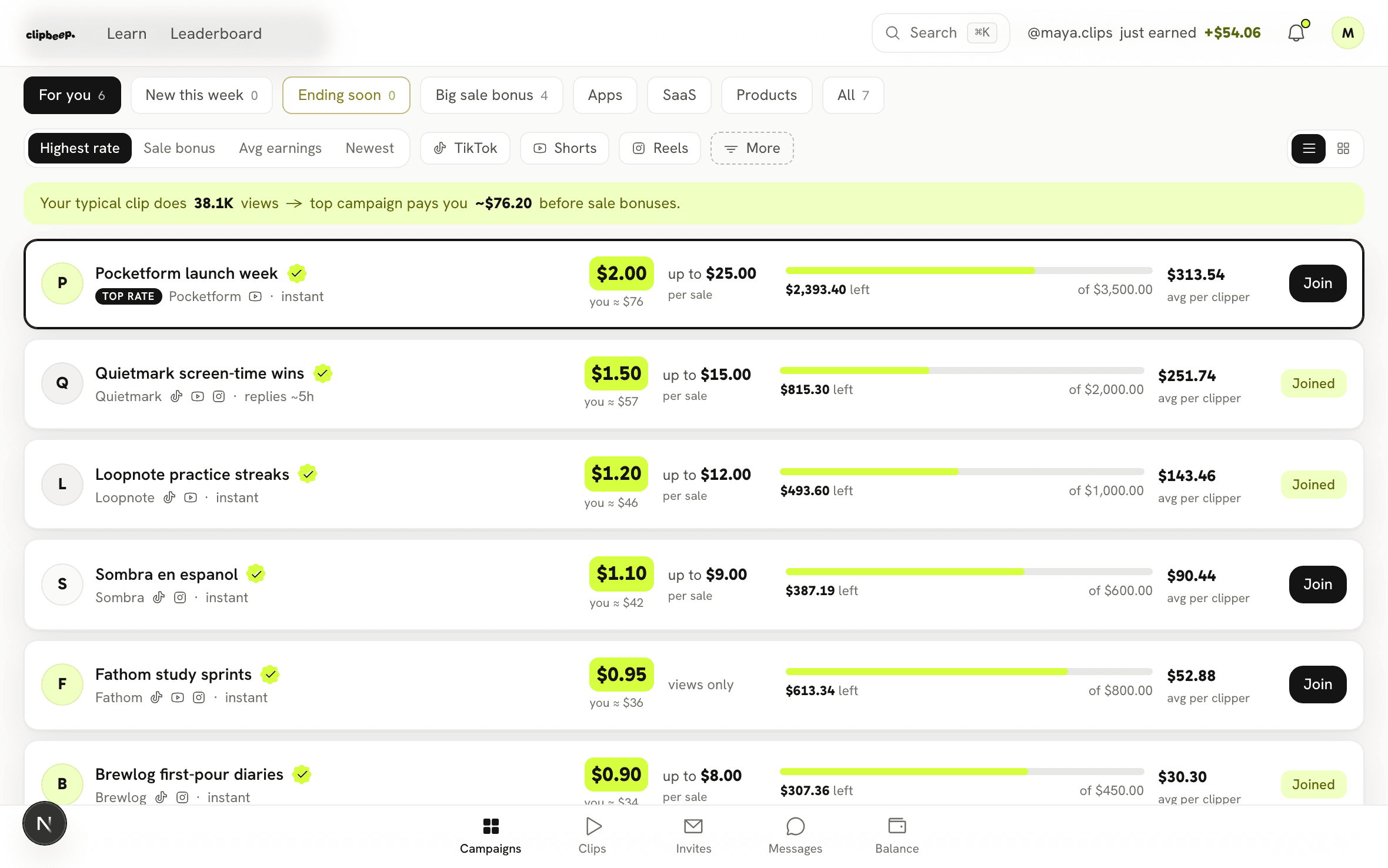Select the For you tab
This screenshot has height=868, width=1388.
[72, 95]
